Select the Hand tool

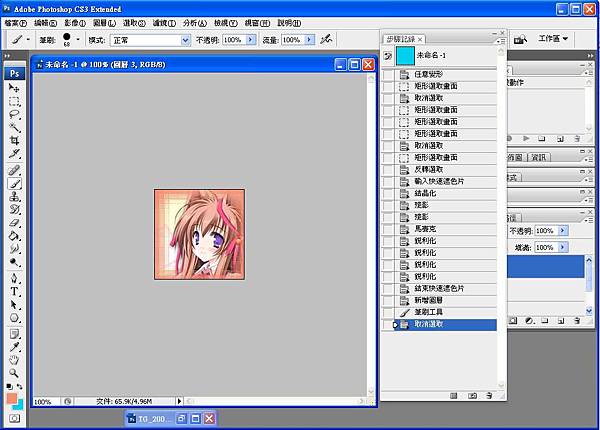14,360
